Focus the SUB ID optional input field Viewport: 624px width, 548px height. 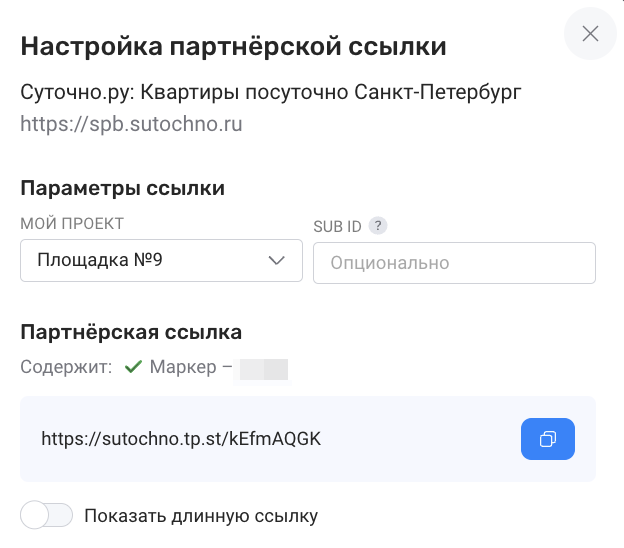tap(454, 263)
